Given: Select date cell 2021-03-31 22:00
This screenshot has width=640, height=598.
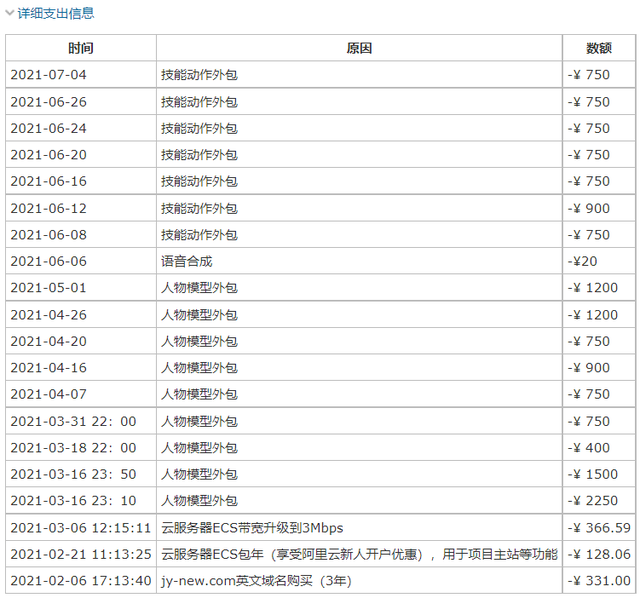Looking at the screenshot, I should pyautogui.click(x=81, y=421).
